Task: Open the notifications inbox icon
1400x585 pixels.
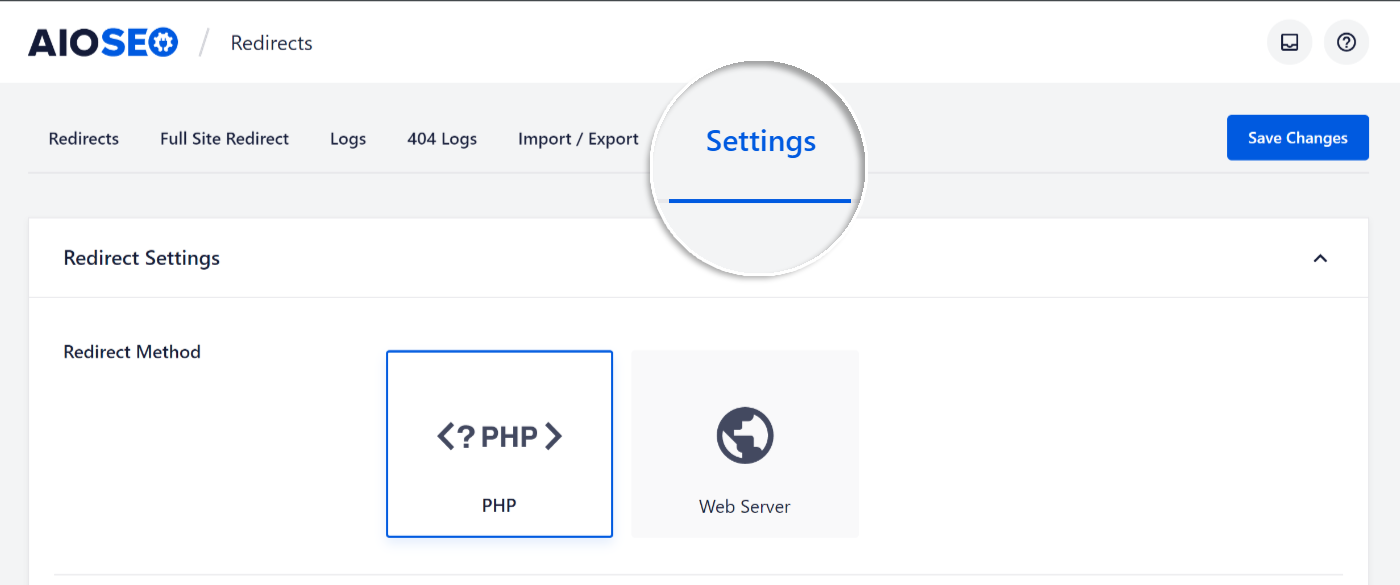Action: [1289, 42]
